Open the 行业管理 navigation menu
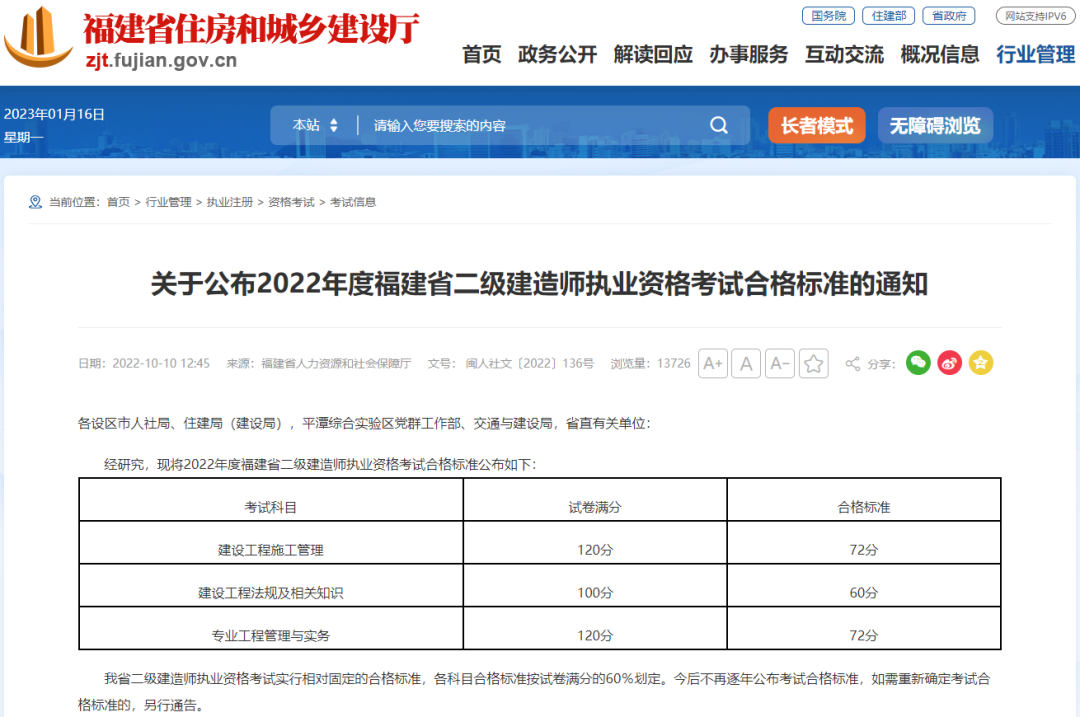This screenshot has width=1080, height=717. pyautogui.click(x=1035, y=55)
